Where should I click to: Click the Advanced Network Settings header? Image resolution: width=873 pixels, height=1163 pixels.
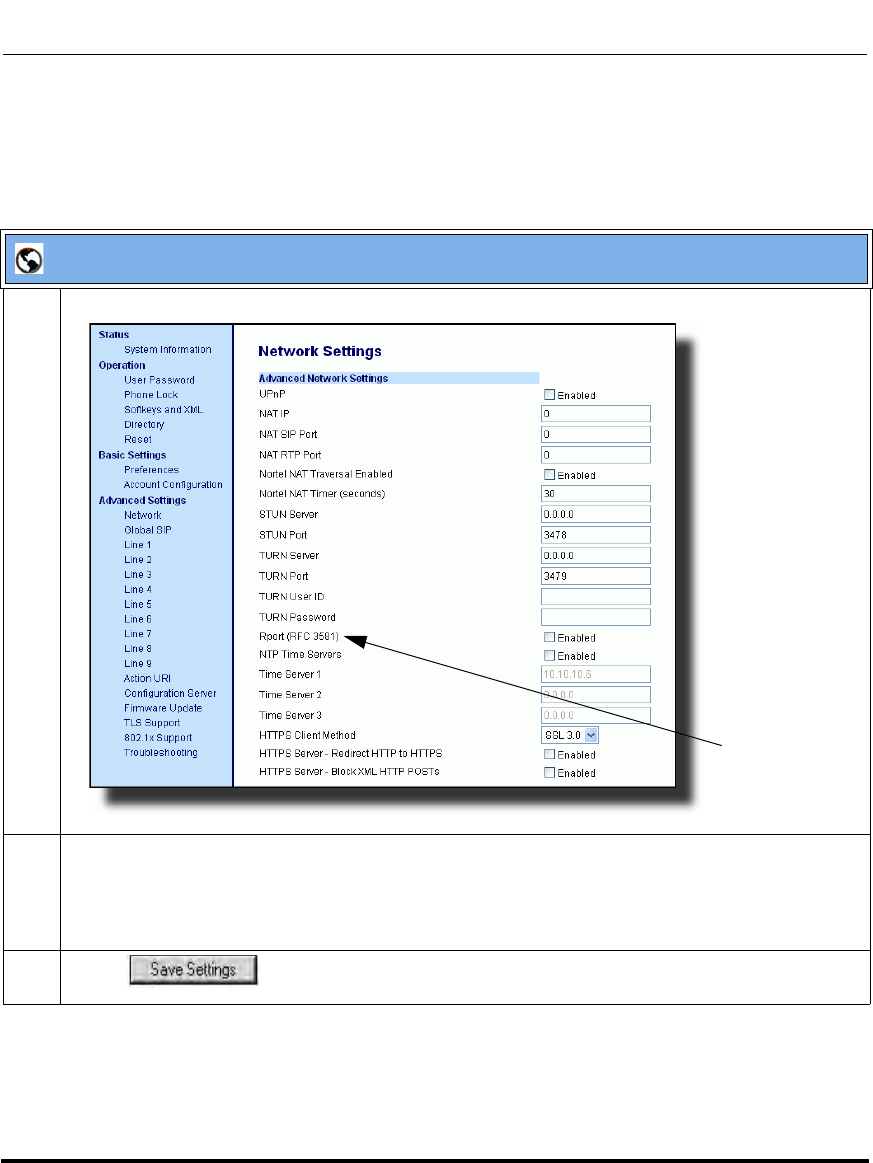tap(398, 378)
